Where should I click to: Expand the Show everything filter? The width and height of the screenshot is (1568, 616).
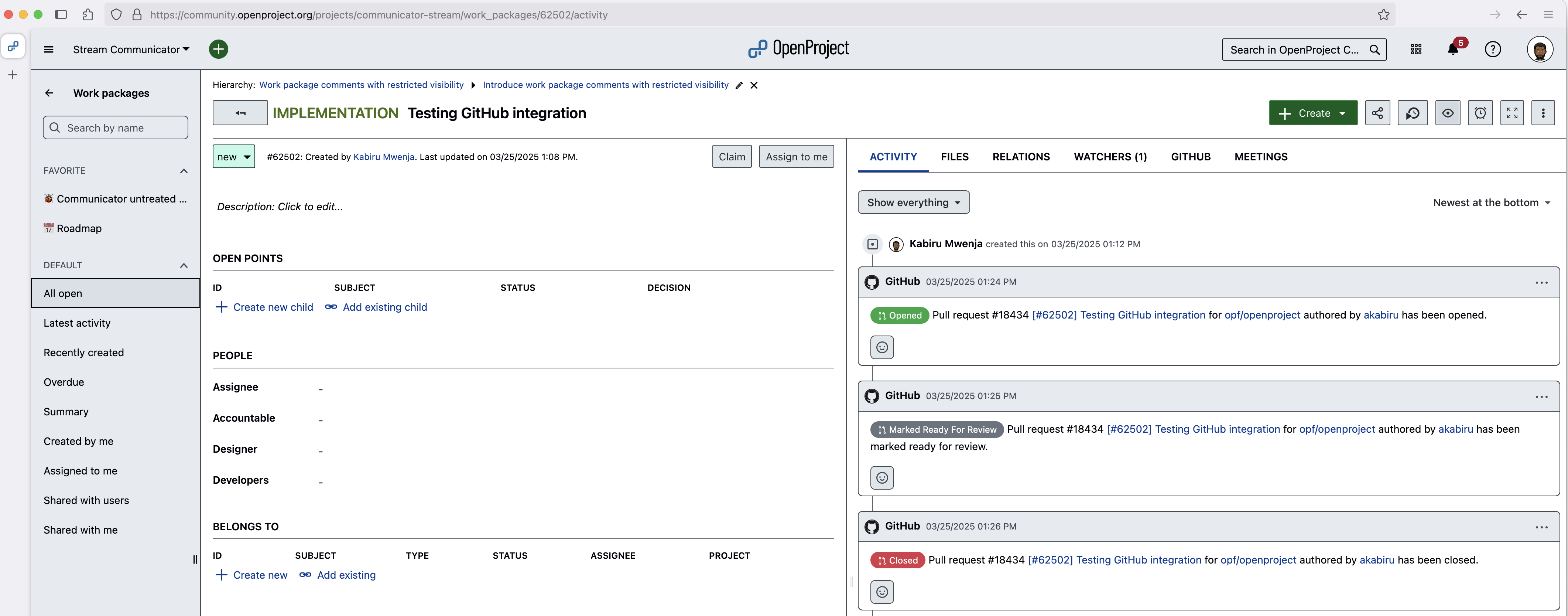[913, 203]
